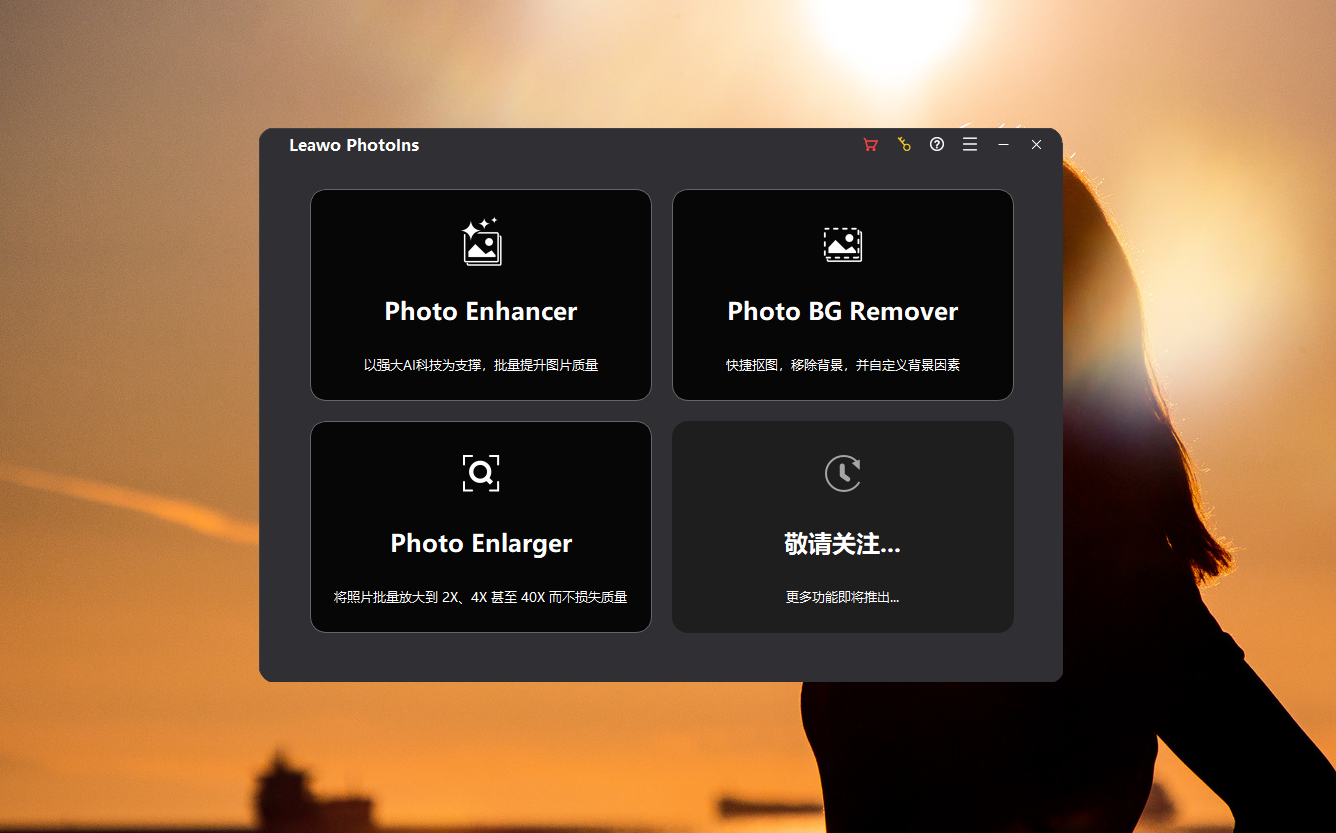Click the Leawo PhotoIns window title
The height and width of the screenshot is (833, 1336).
[x=354, y=146]
